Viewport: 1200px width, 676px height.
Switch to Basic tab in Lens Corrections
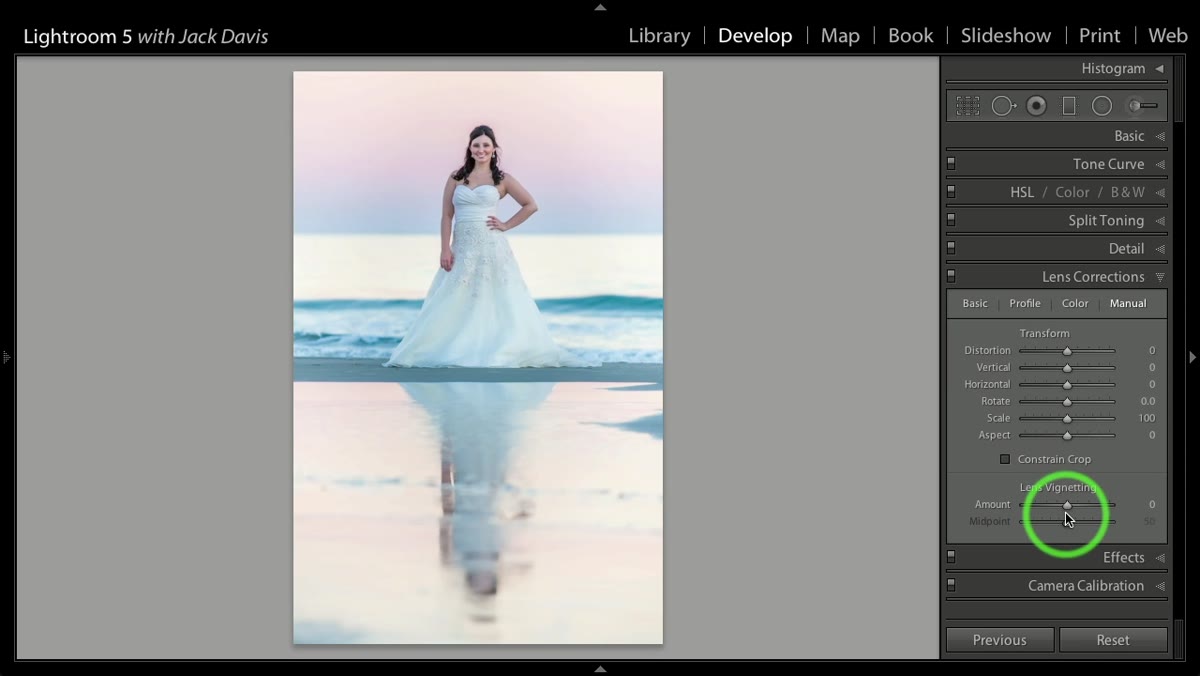pyautogui.click(x=975, y=303)
